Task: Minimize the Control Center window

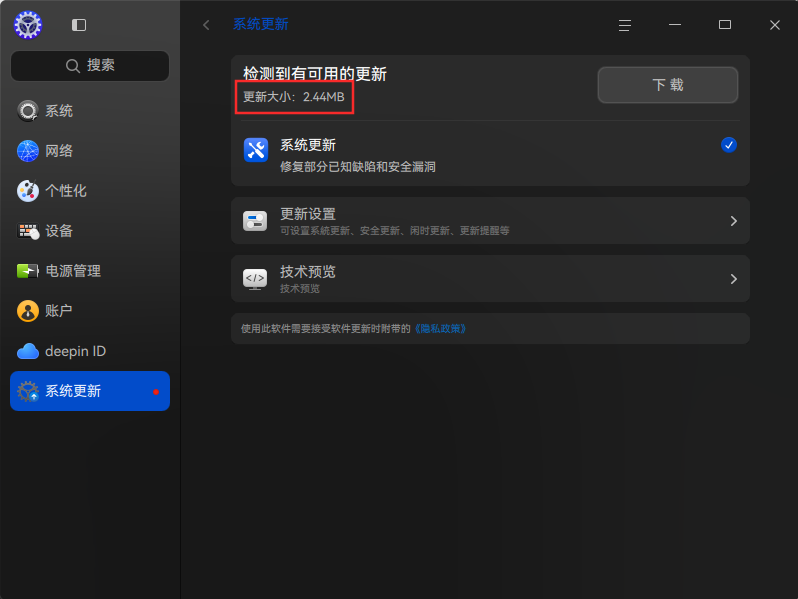Action: (675, 24)
